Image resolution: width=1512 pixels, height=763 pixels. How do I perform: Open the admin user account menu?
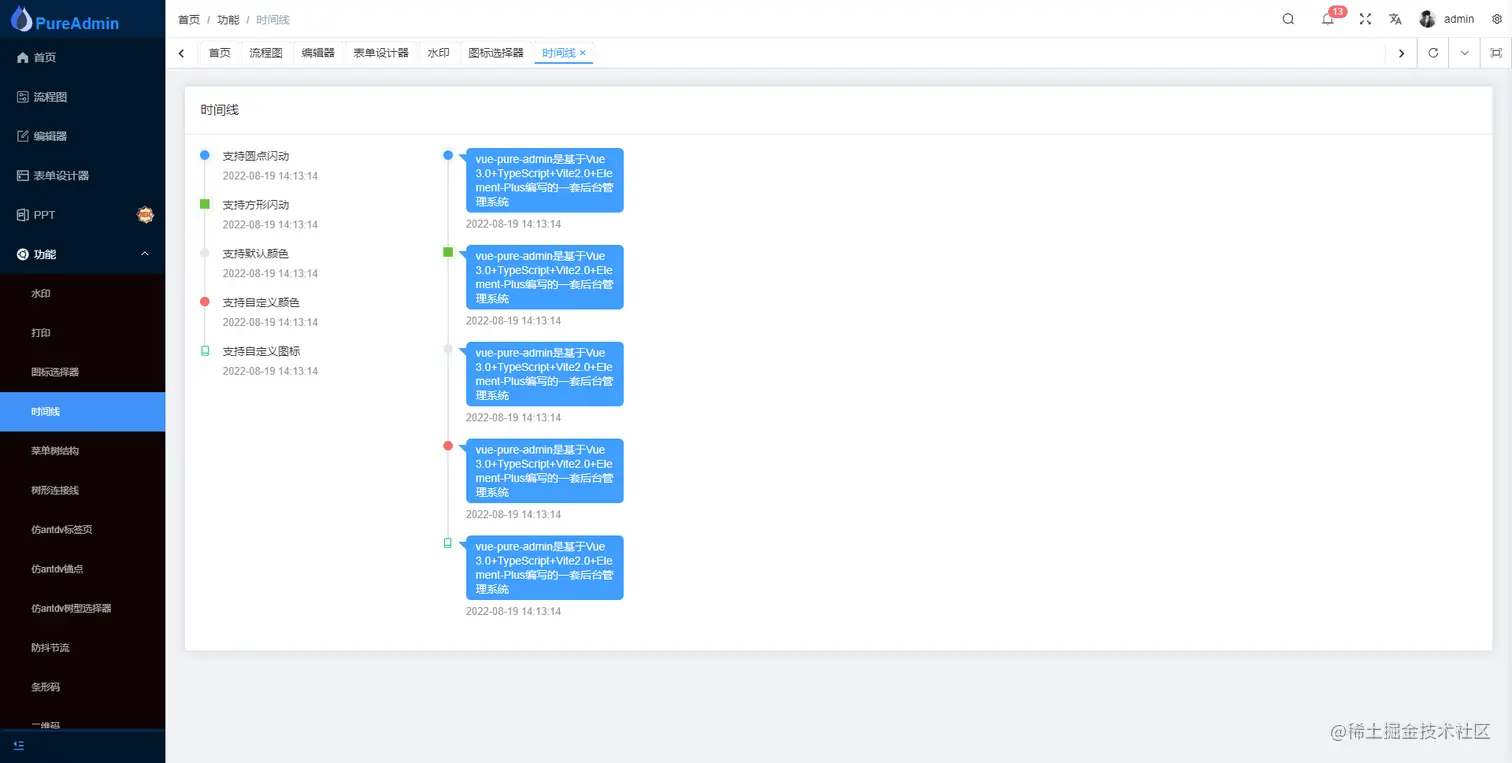1449,19
